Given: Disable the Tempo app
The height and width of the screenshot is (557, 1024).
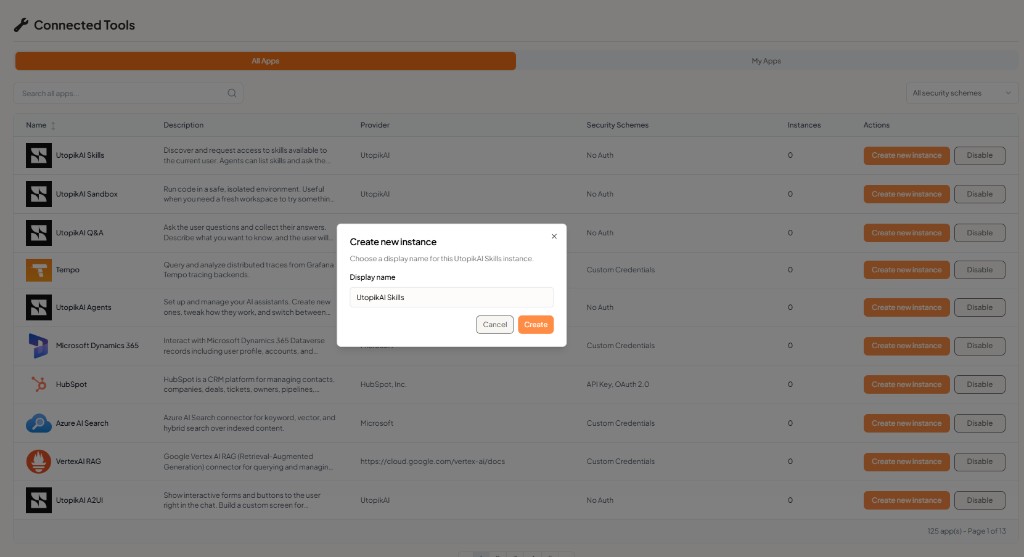Looking at the screenshot, I should coord(980,270).
